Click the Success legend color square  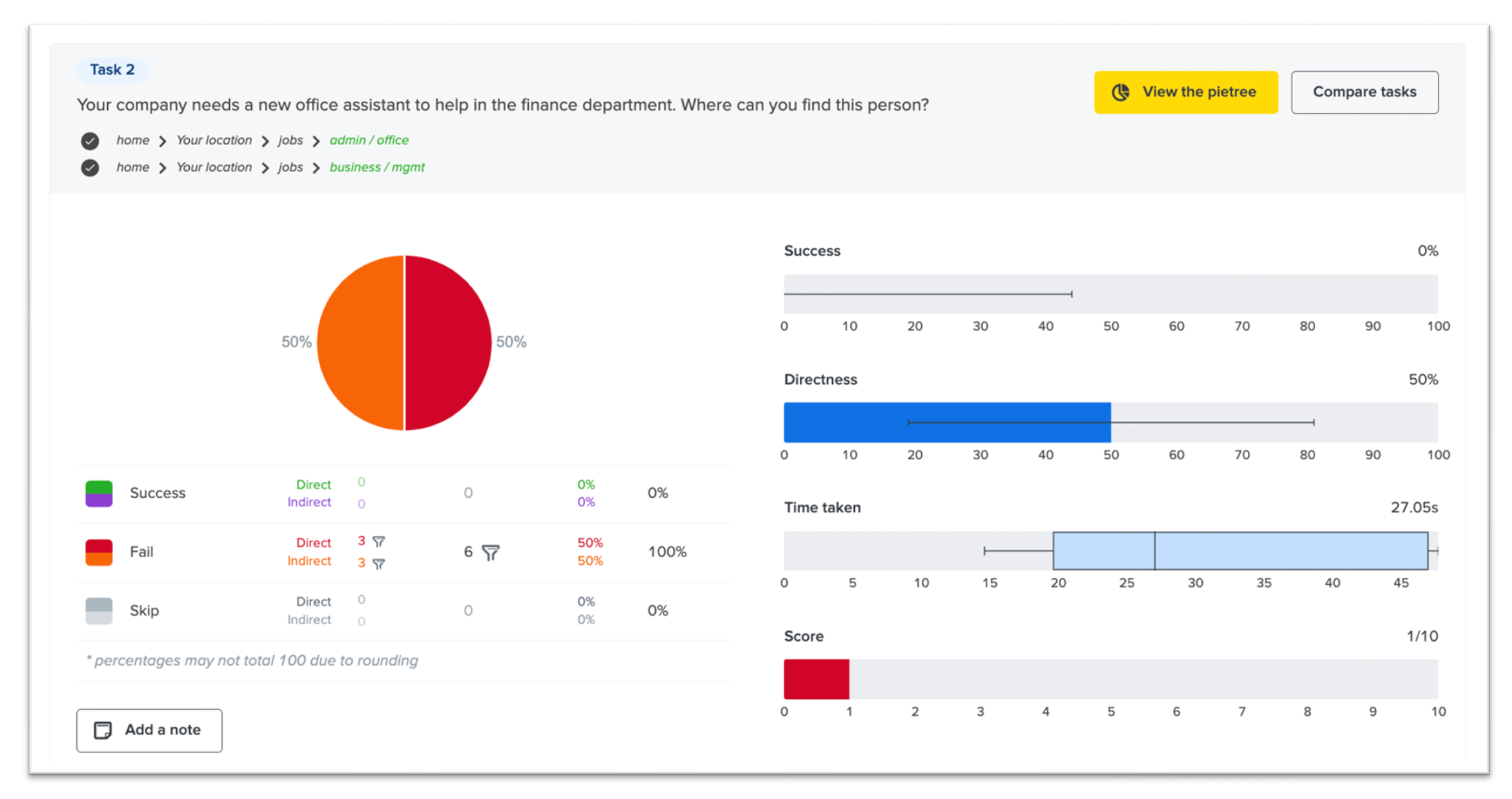(x=99, y=493)
